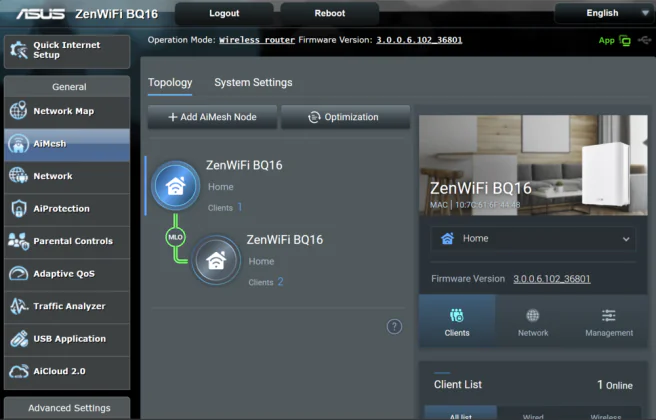Open Parental Controls
Screen dimensions: 656x420
click(67, 241)
